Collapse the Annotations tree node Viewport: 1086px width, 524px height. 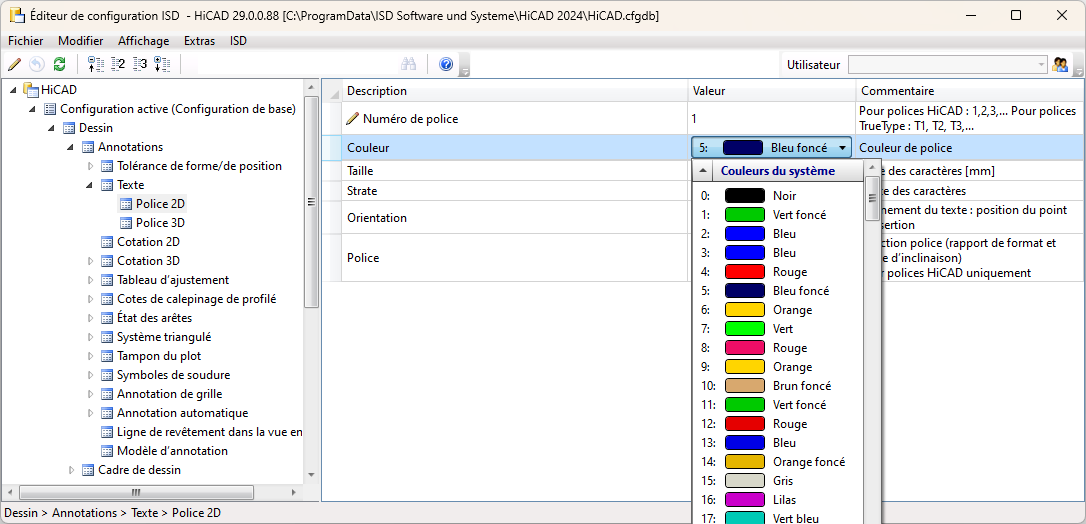coord(71,147)
